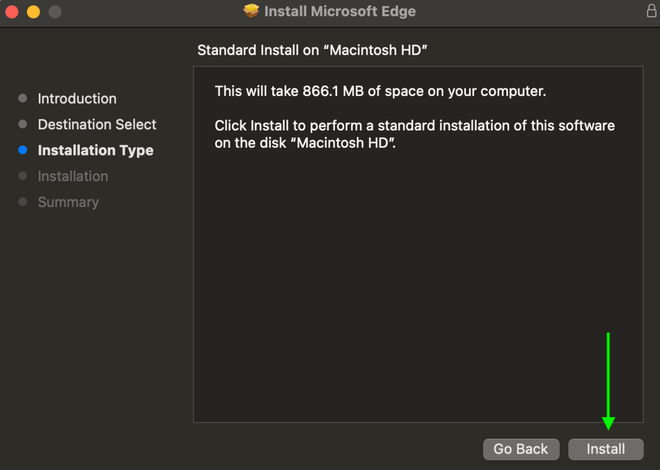This screenshot has width=660, height=470.
Task: Click the bullet dot beside Introduction
Action: coord(23,99)
